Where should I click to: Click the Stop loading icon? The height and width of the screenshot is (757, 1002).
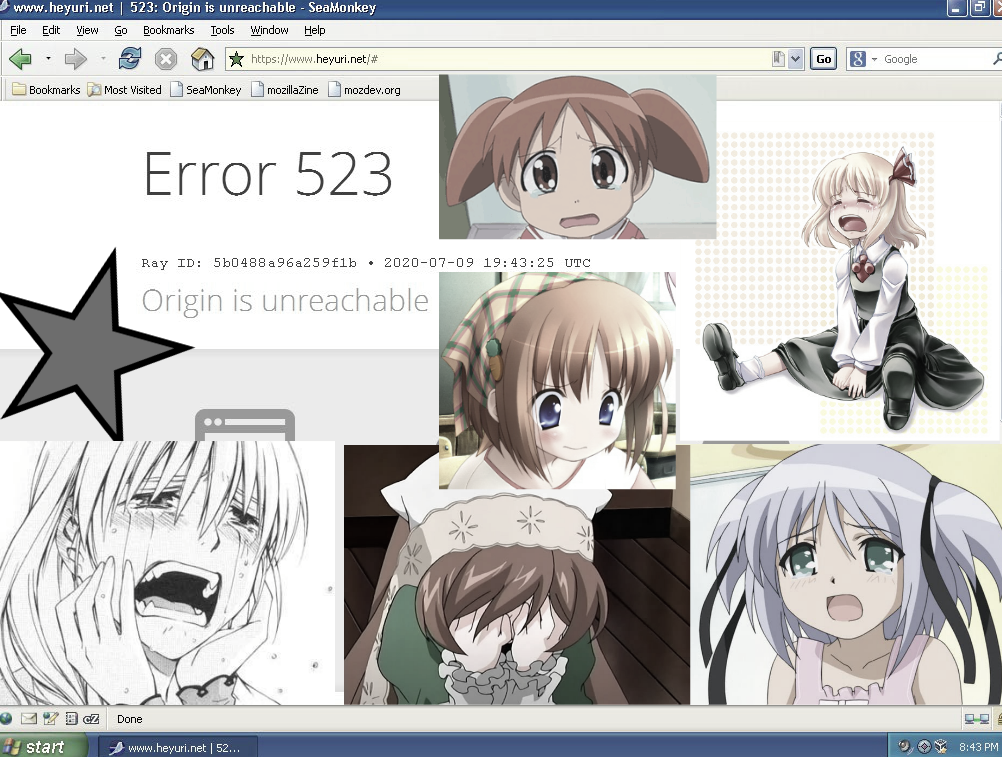click(x=166, y=58)
